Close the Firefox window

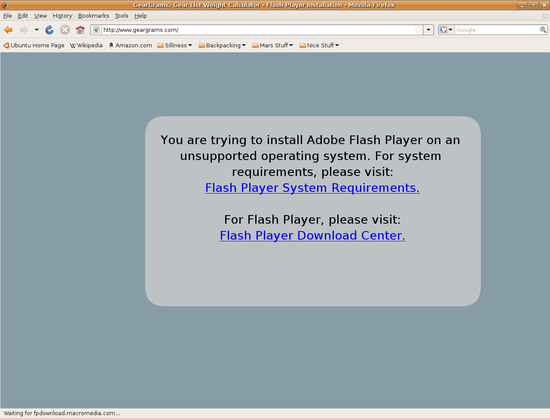point(544,5)
